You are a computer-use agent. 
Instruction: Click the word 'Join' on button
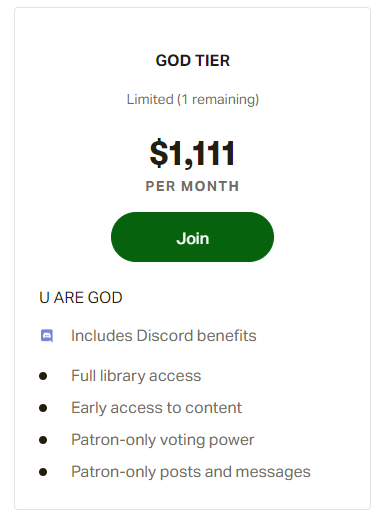tap(193, 239)
